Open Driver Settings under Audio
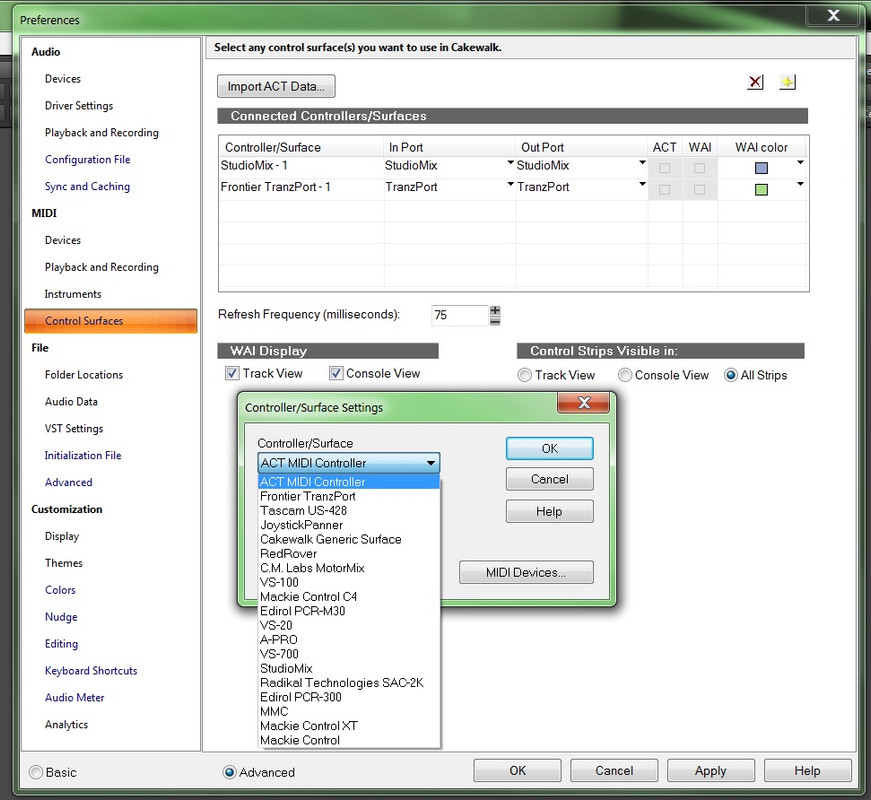Image resolution: width=871 pixels, height=800 pixels. (79, 106)
